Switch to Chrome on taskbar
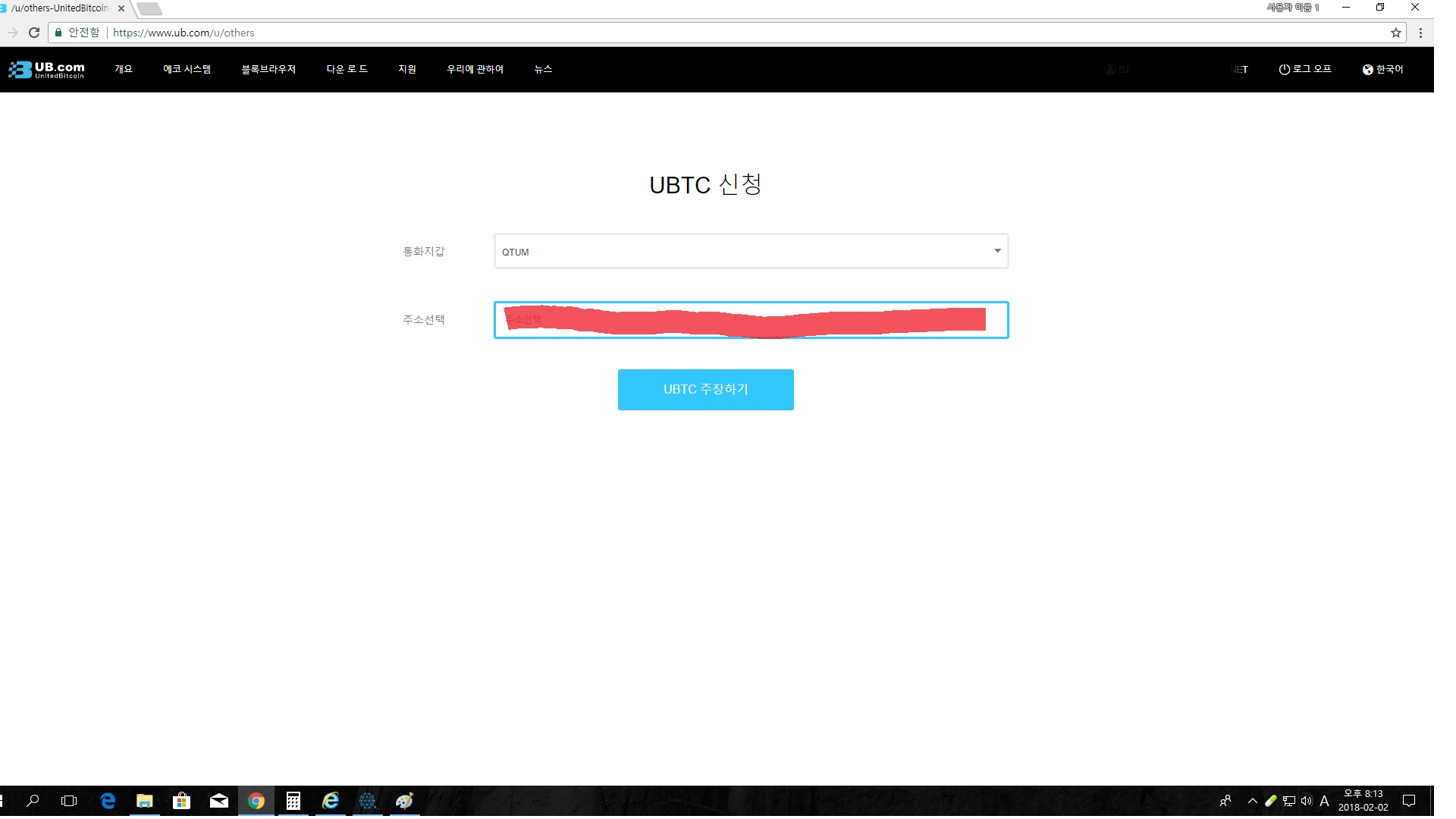Image resolution: width=1456 pixels, height=819 pixels. [x=256, y=801]
